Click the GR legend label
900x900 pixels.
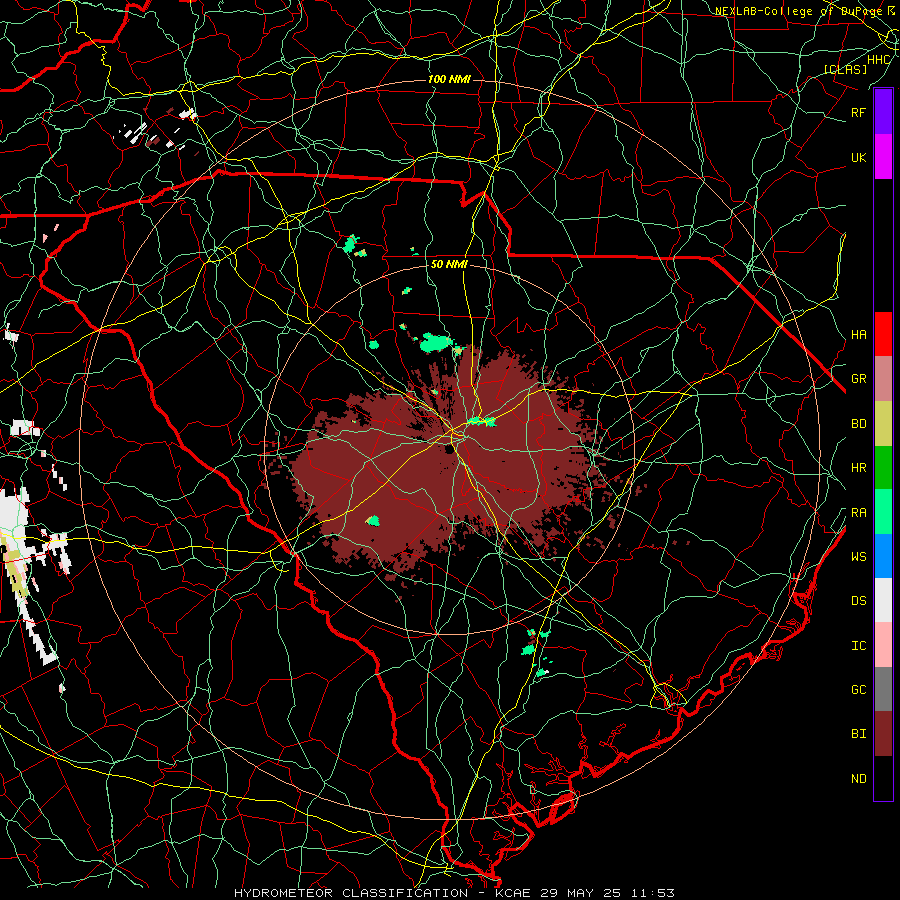pos(858,379)
